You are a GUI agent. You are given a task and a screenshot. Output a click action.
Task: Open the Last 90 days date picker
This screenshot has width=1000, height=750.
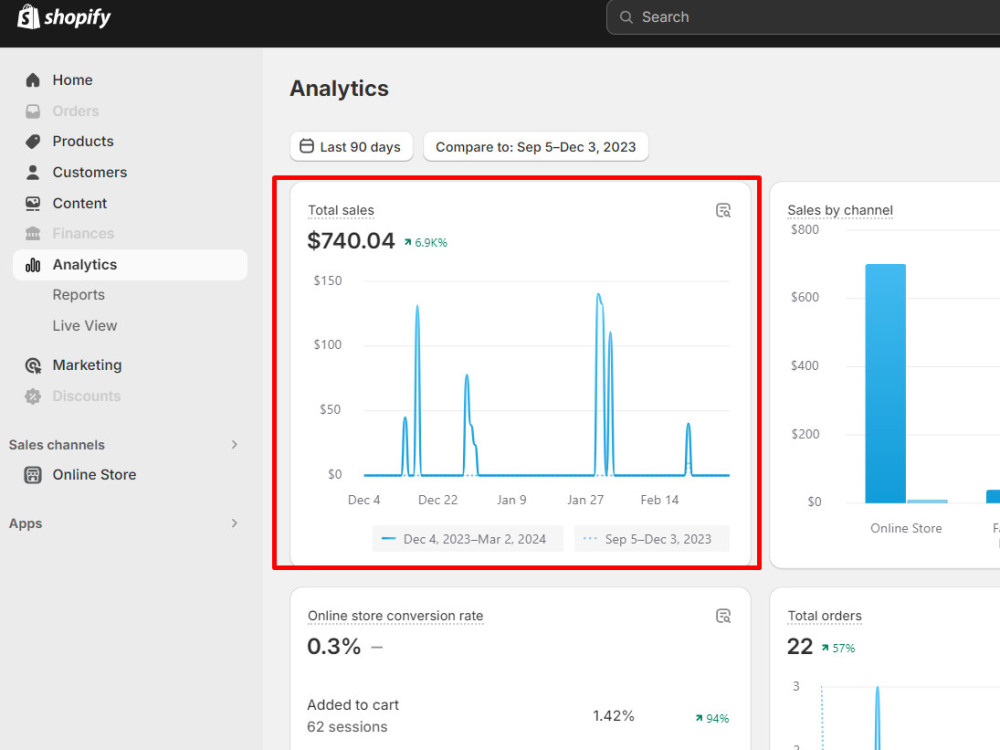pos(351,147)
